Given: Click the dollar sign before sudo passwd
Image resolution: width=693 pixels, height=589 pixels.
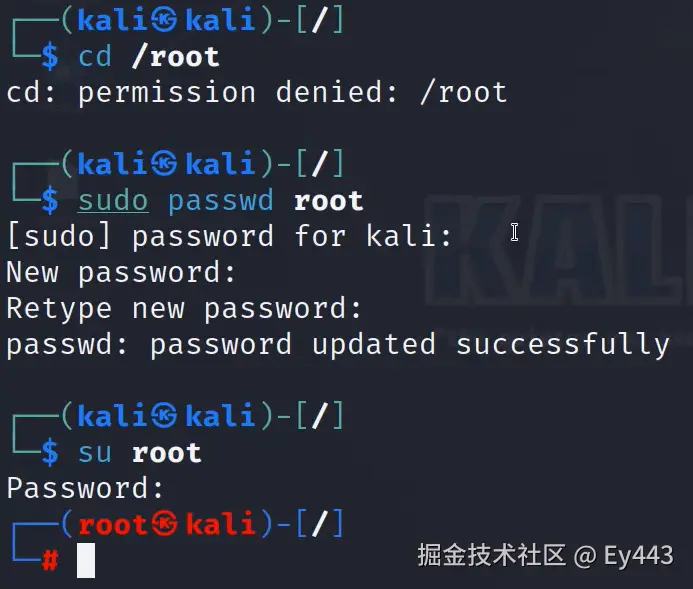Looking at the screenshot, I should [x=50, y=201].
